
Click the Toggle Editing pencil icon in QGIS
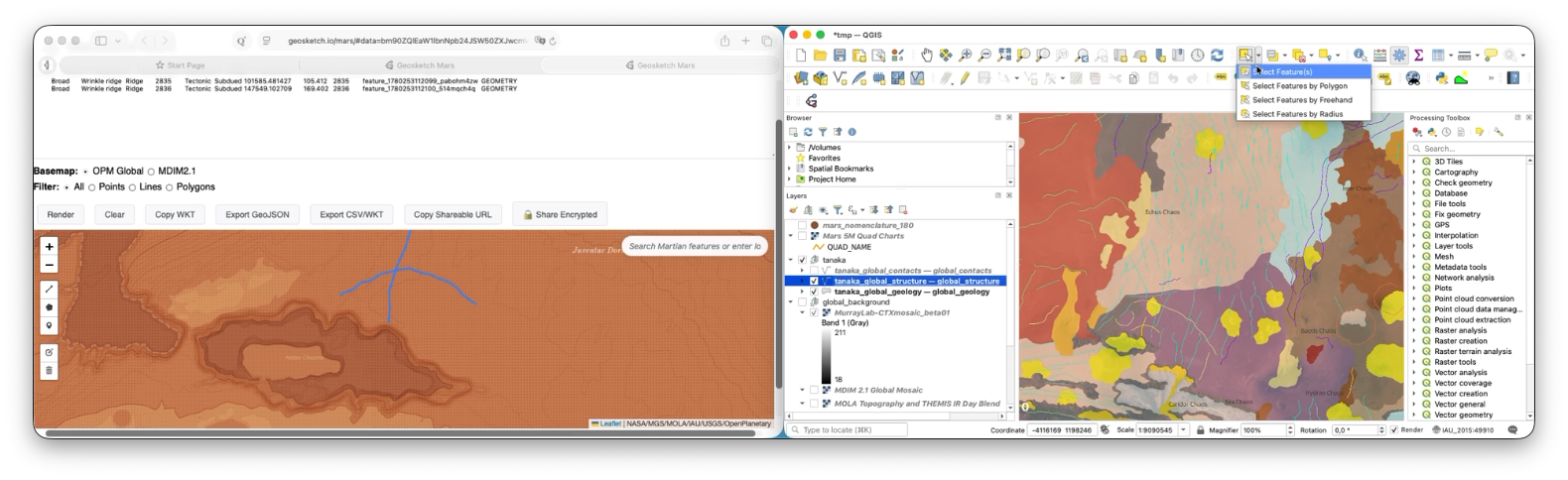(x=964, y=77)
